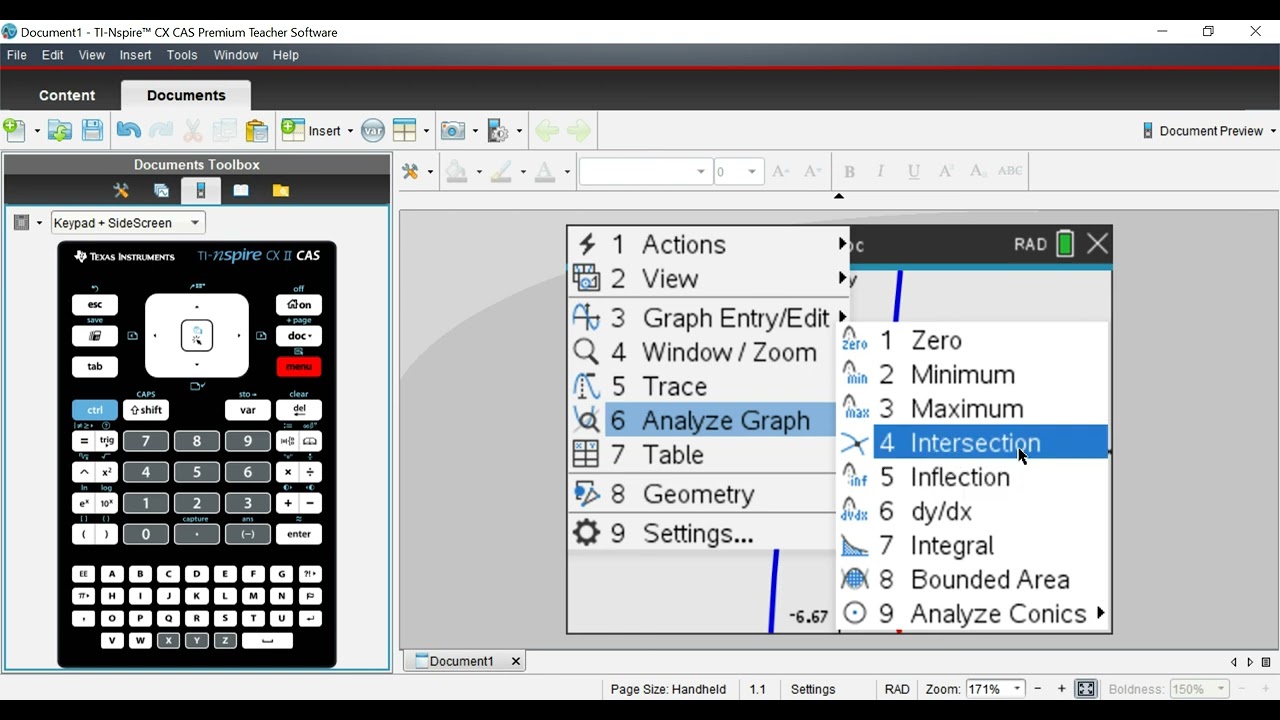The width and height of the screenshot is (1280, 720).
Task: Click the enter key on keypad
Action: click(x=298, y=534)
